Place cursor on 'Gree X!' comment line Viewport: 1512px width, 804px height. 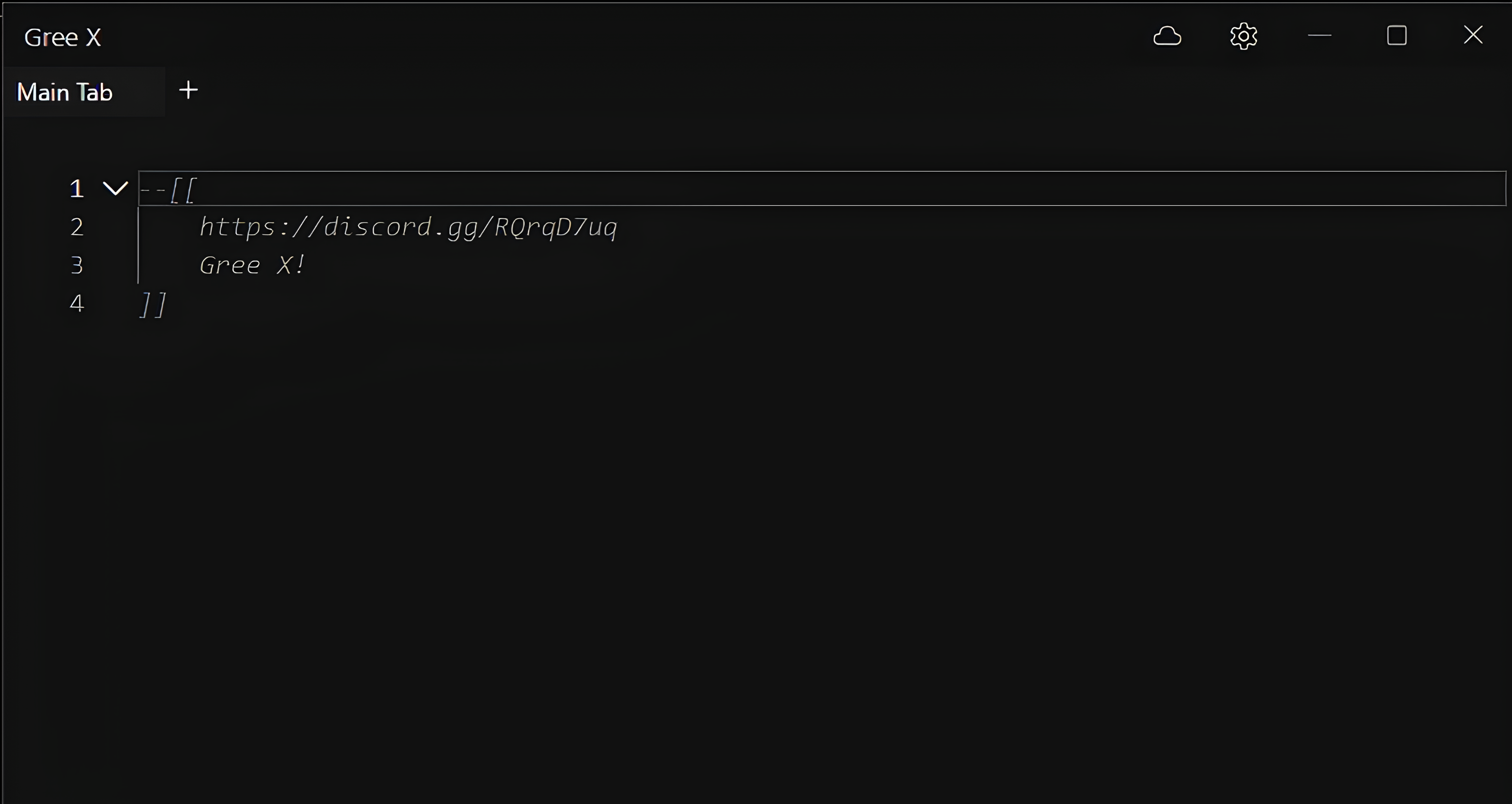pyautogui.click(x=252, y=265)
